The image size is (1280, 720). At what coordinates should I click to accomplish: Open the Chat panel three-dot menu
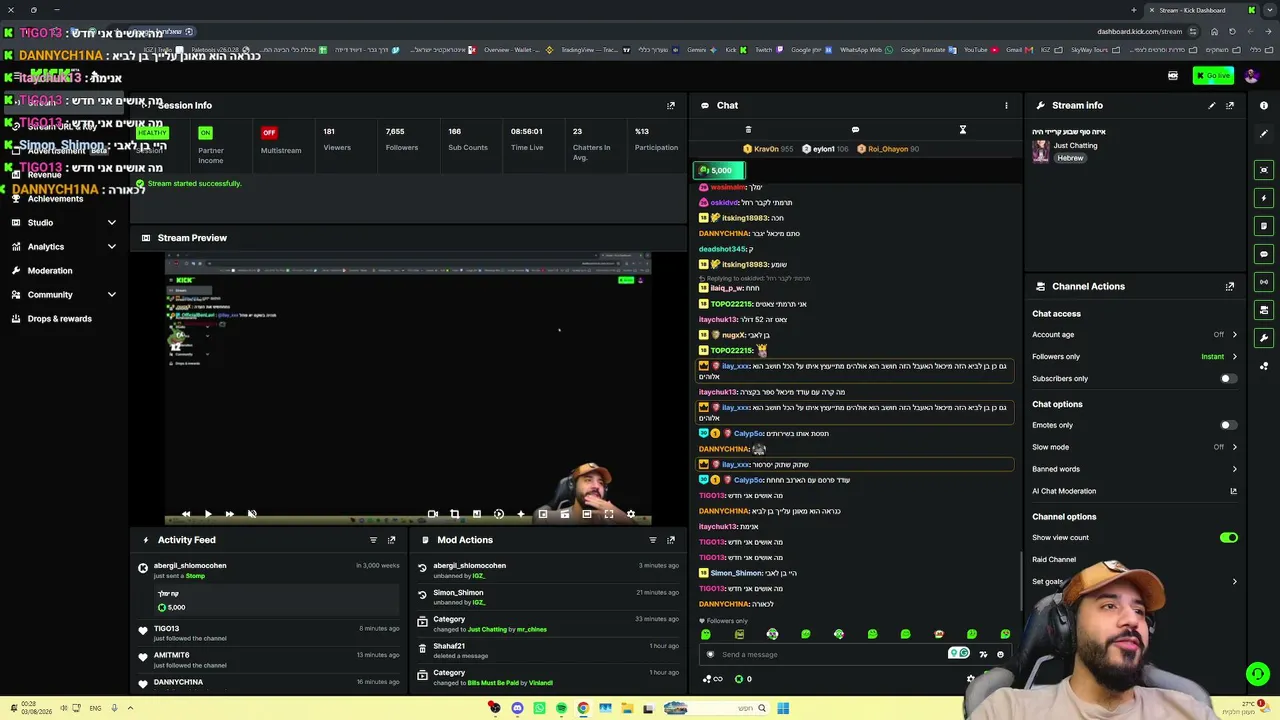1006,105
